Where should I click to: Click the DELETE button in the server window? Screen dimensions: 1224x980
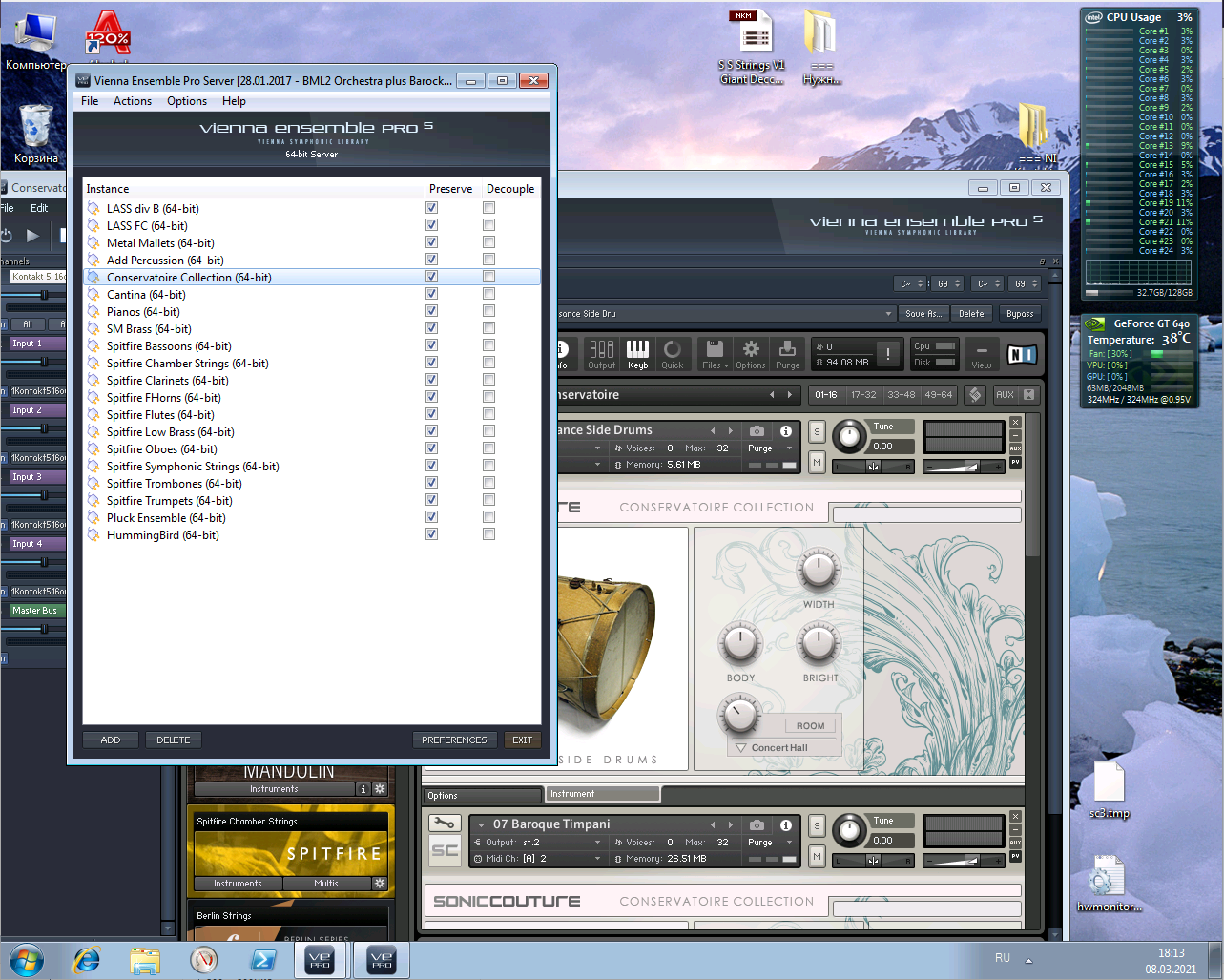click(x=174, y=740)
